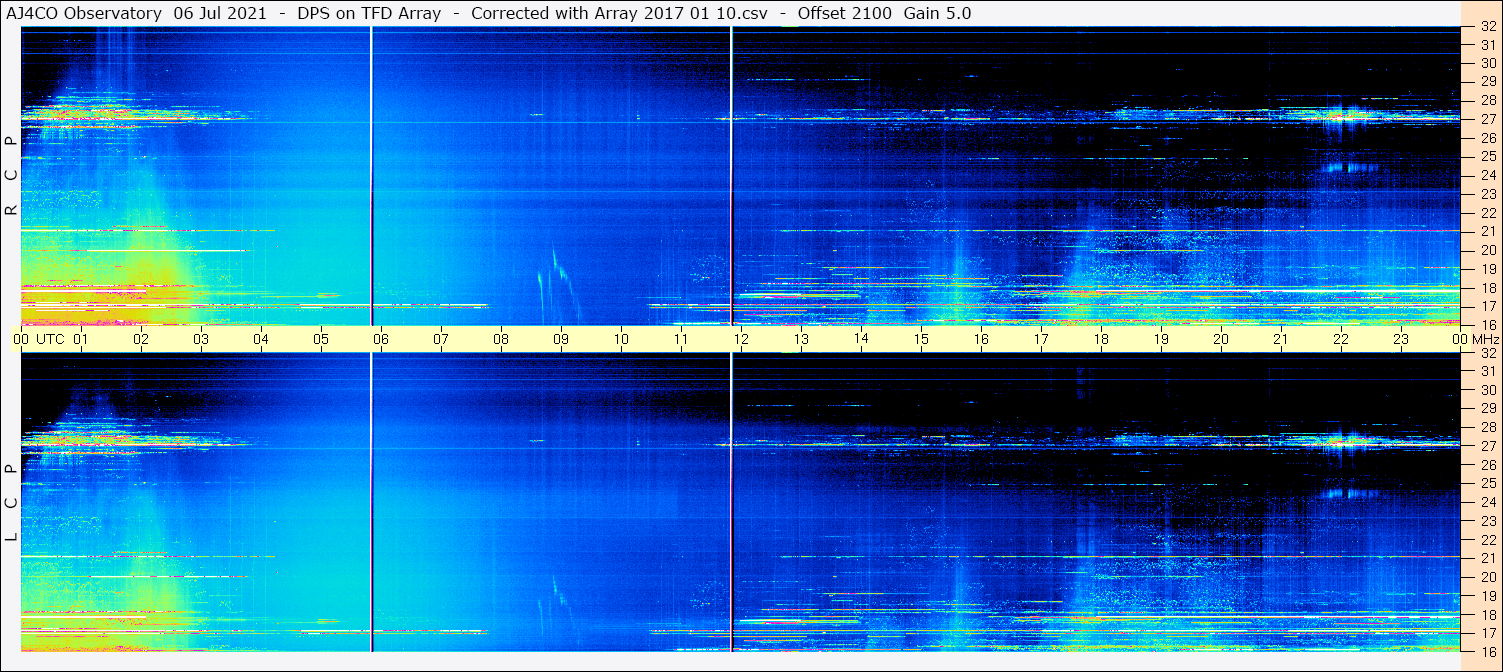The height and width of the screenshot is (672, 1503).
Task: Click the '08' hour label on time axis
Action: coord(501,339)
